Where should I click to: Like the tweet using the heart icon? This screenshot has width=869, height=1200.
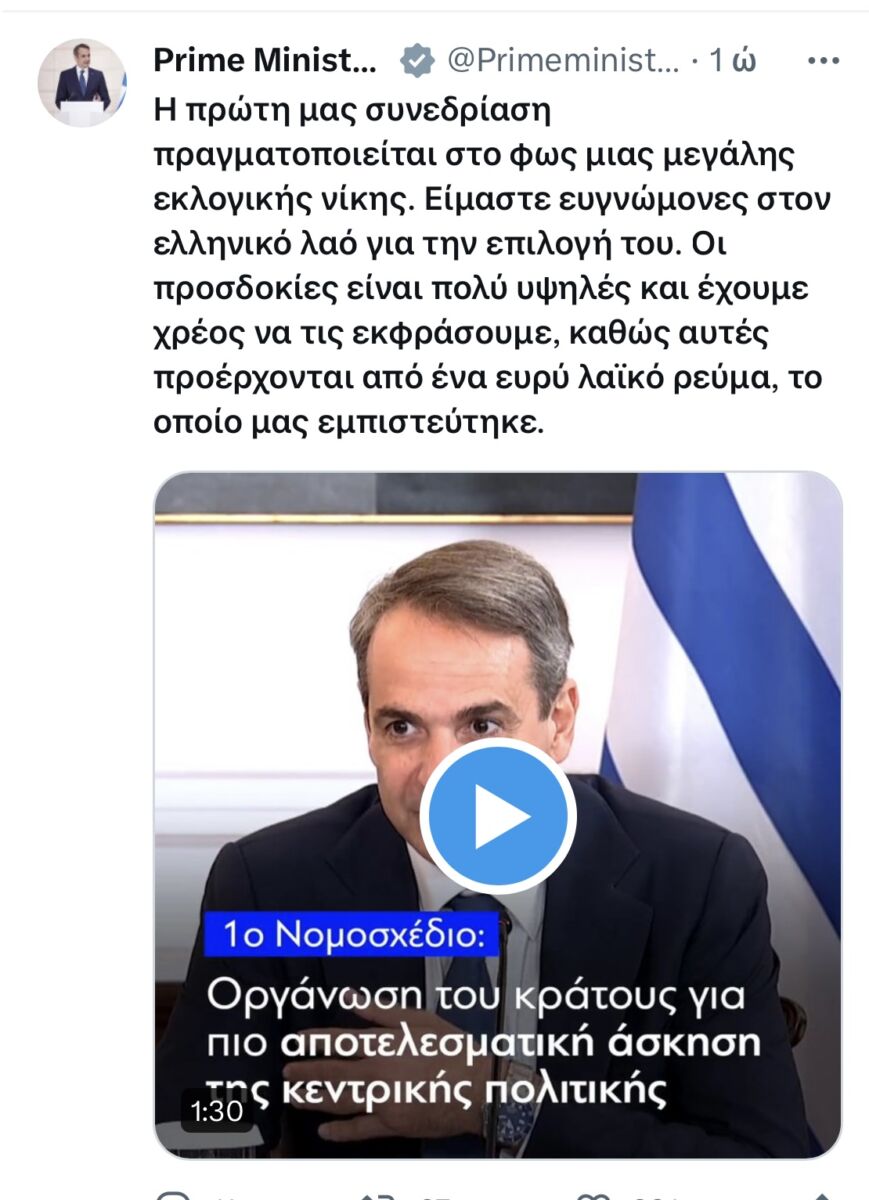[x=594, y=1194]
